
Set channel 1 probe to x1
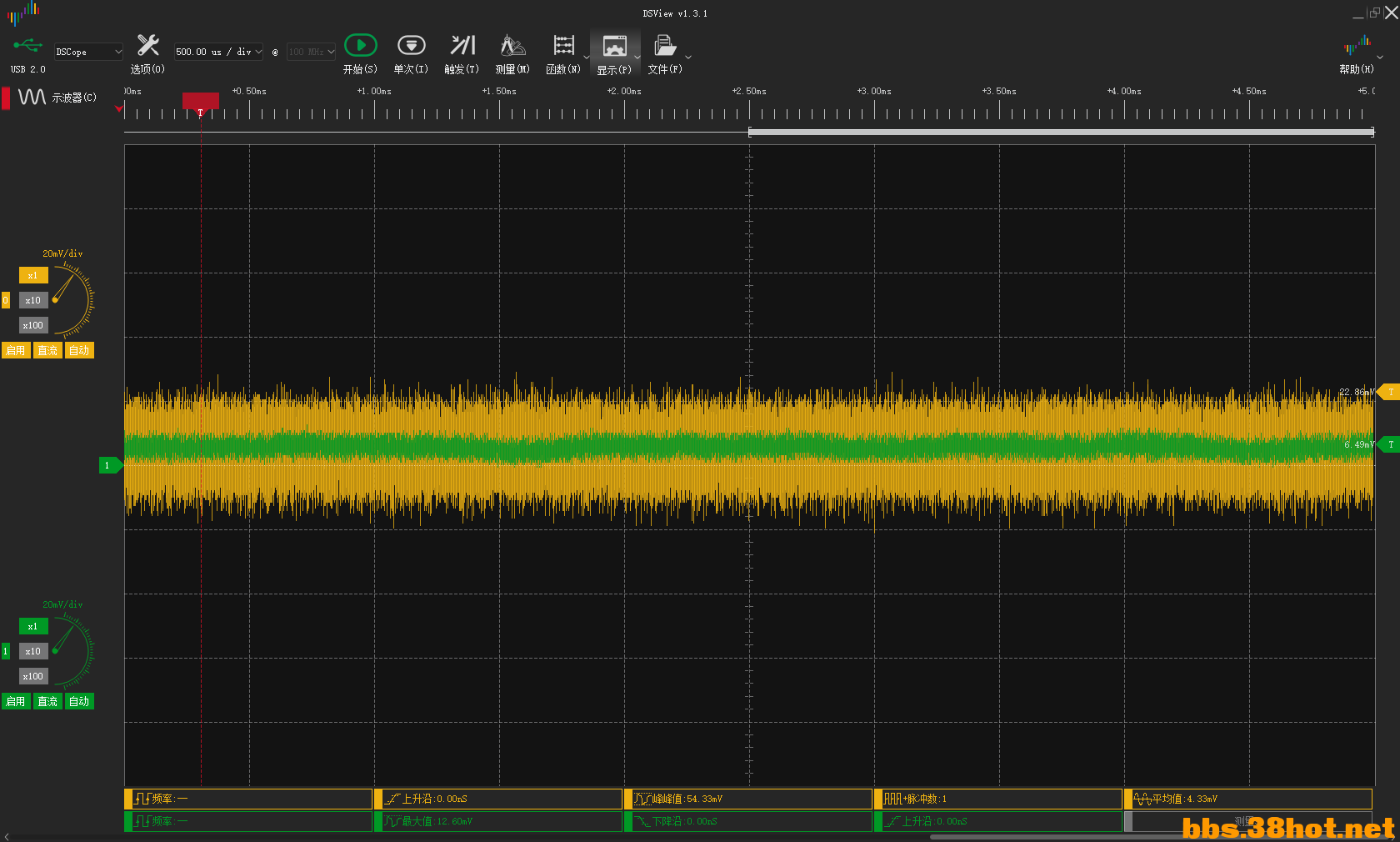tap(33, 626)
